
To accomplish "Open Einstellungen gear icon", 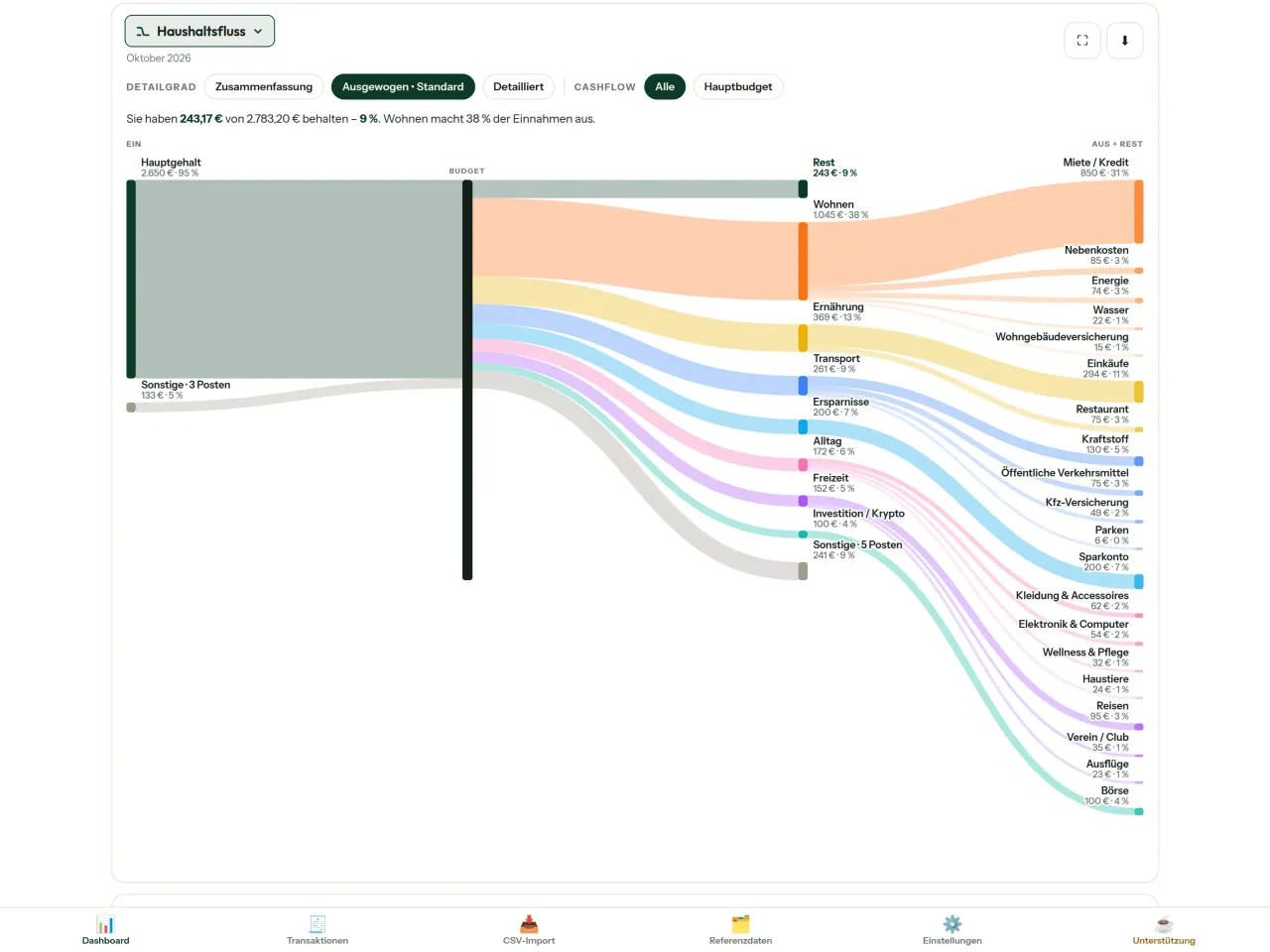I will click(952, 924).
